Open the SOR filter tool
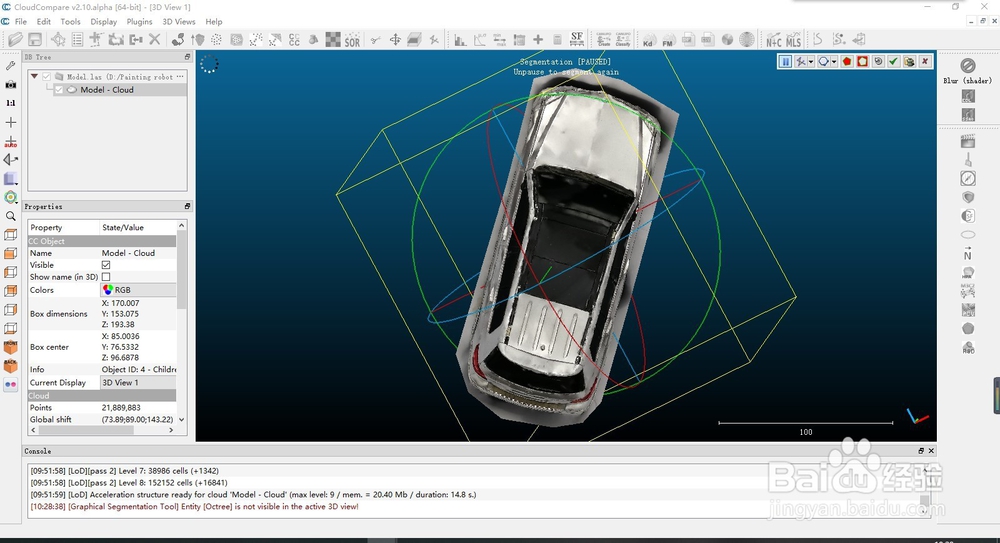This screenshot has width=1000, height=543. 352,40
